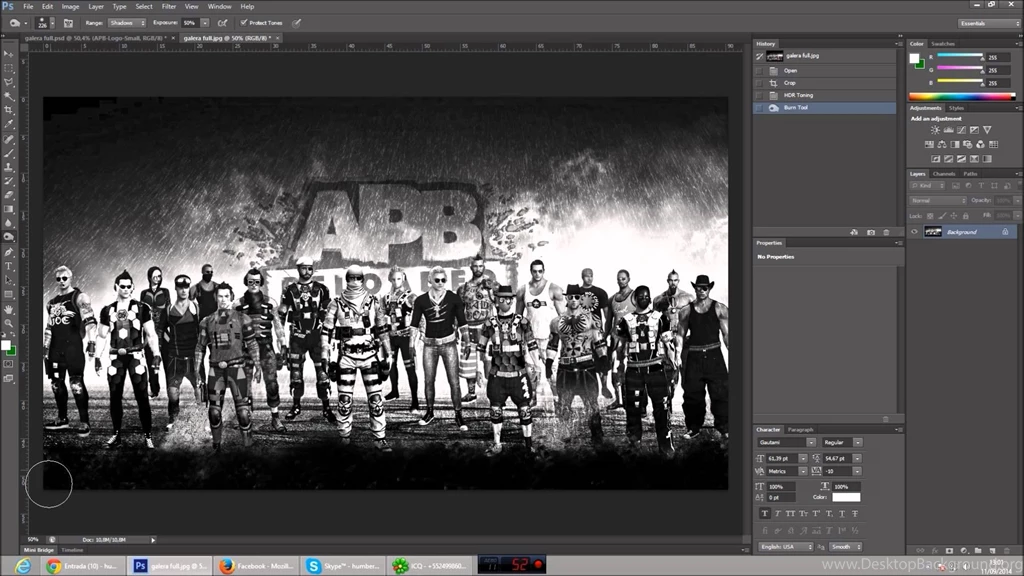Open the Brightness/Contrast adjustment icon

935,129
